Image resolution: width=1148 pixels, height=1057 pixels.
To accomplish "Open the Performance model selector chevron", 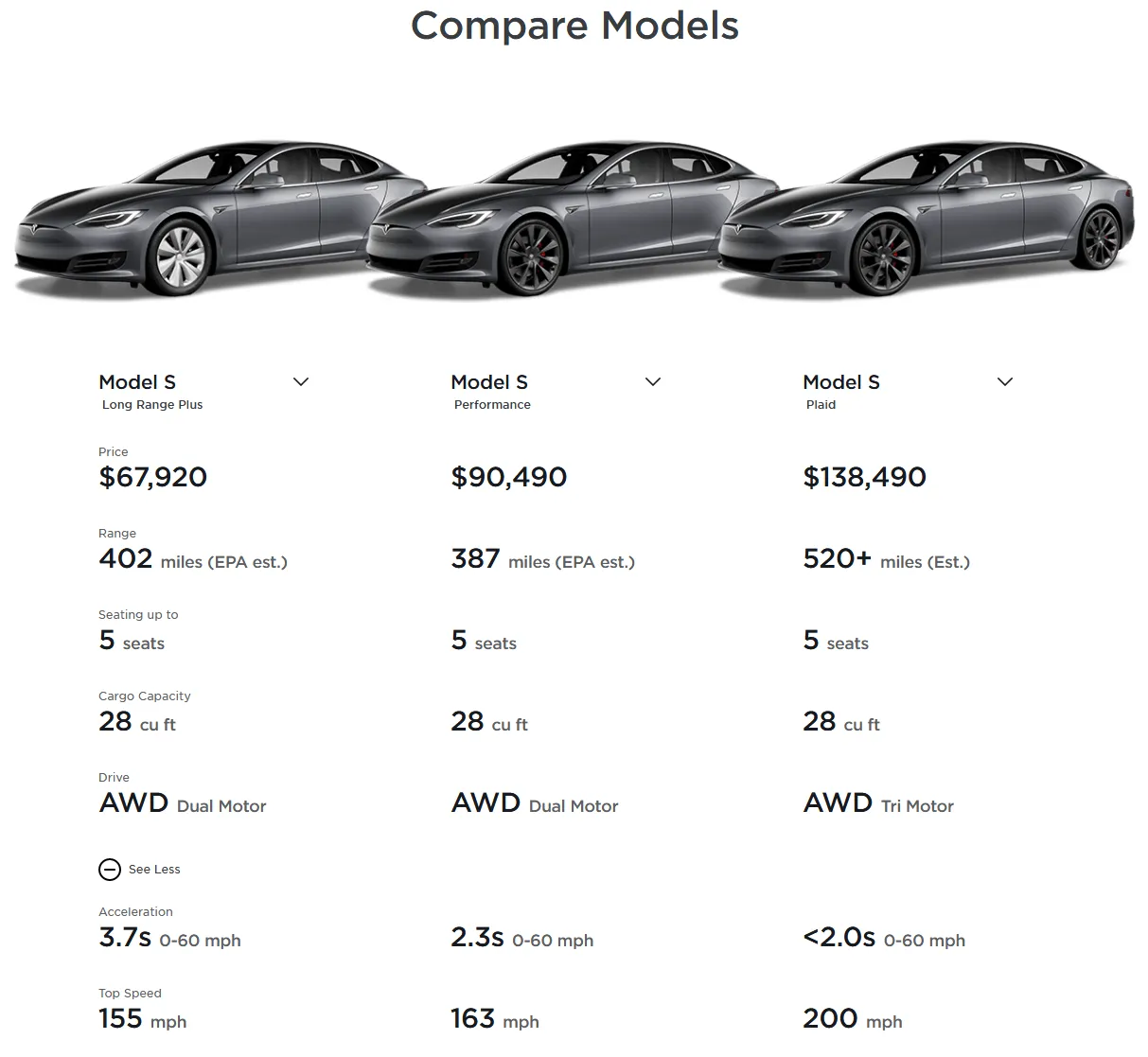I will click(653, 381).
